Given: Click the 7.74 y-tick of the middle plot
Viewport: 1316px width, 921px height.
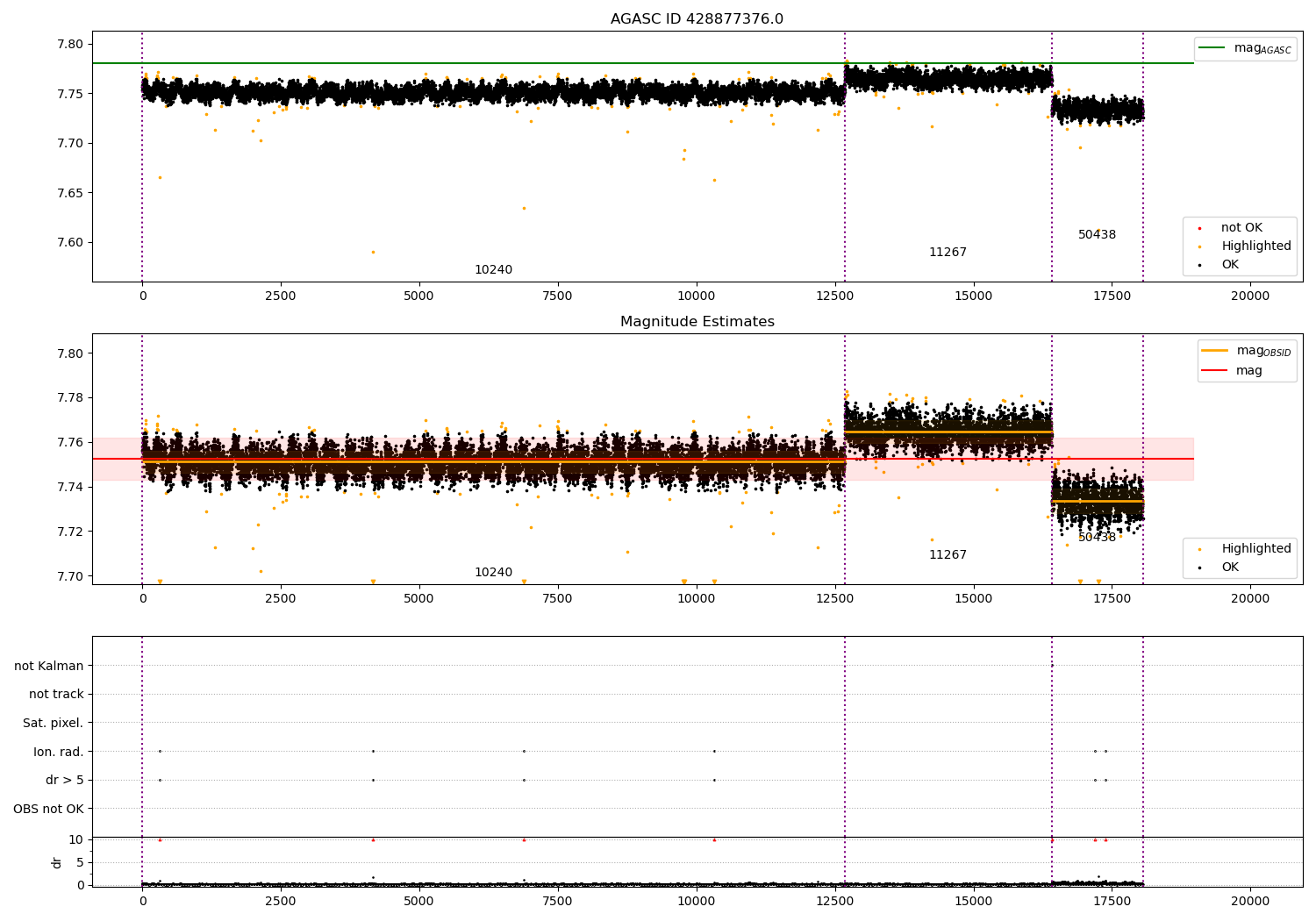Looking at the screenshot, I should (70, 487).
